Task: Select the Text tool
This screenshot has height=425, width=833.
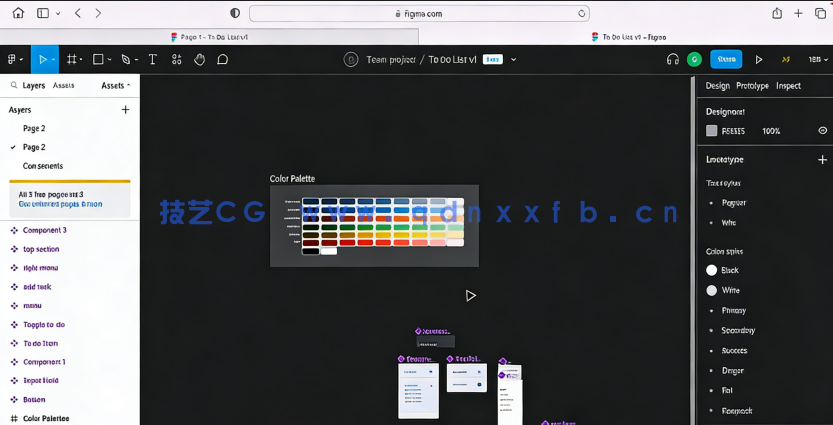Action: coord(153,60)
